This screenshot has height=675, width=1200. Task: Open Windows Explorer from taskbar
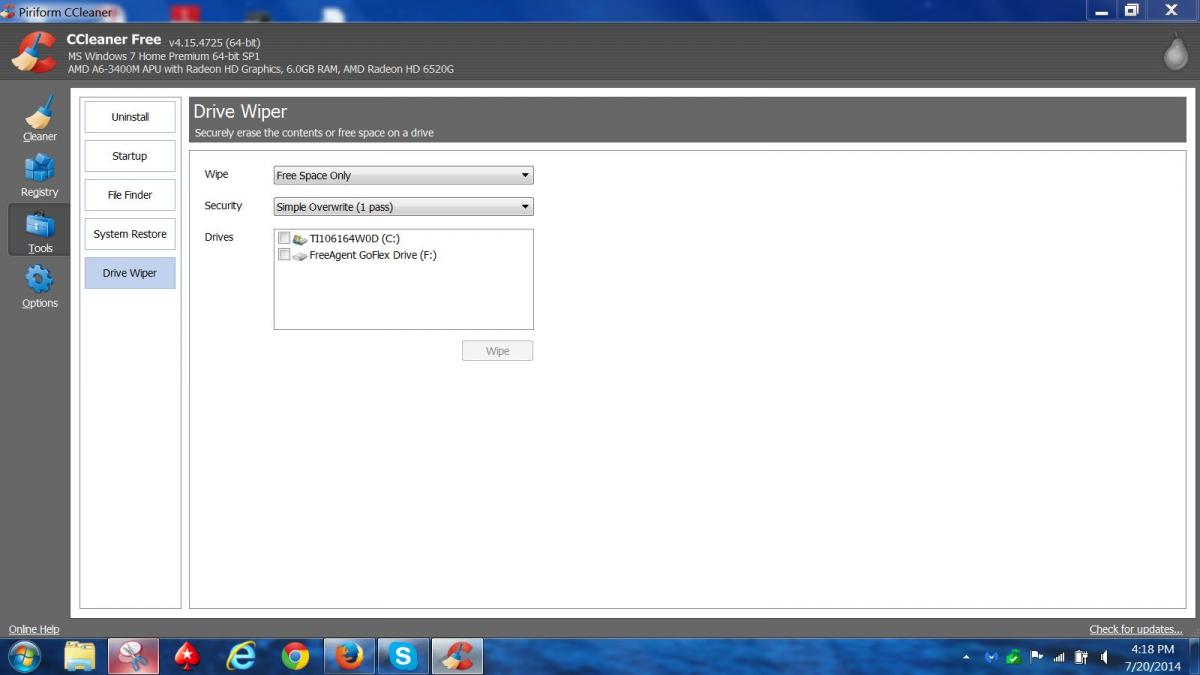pos(79,656)
